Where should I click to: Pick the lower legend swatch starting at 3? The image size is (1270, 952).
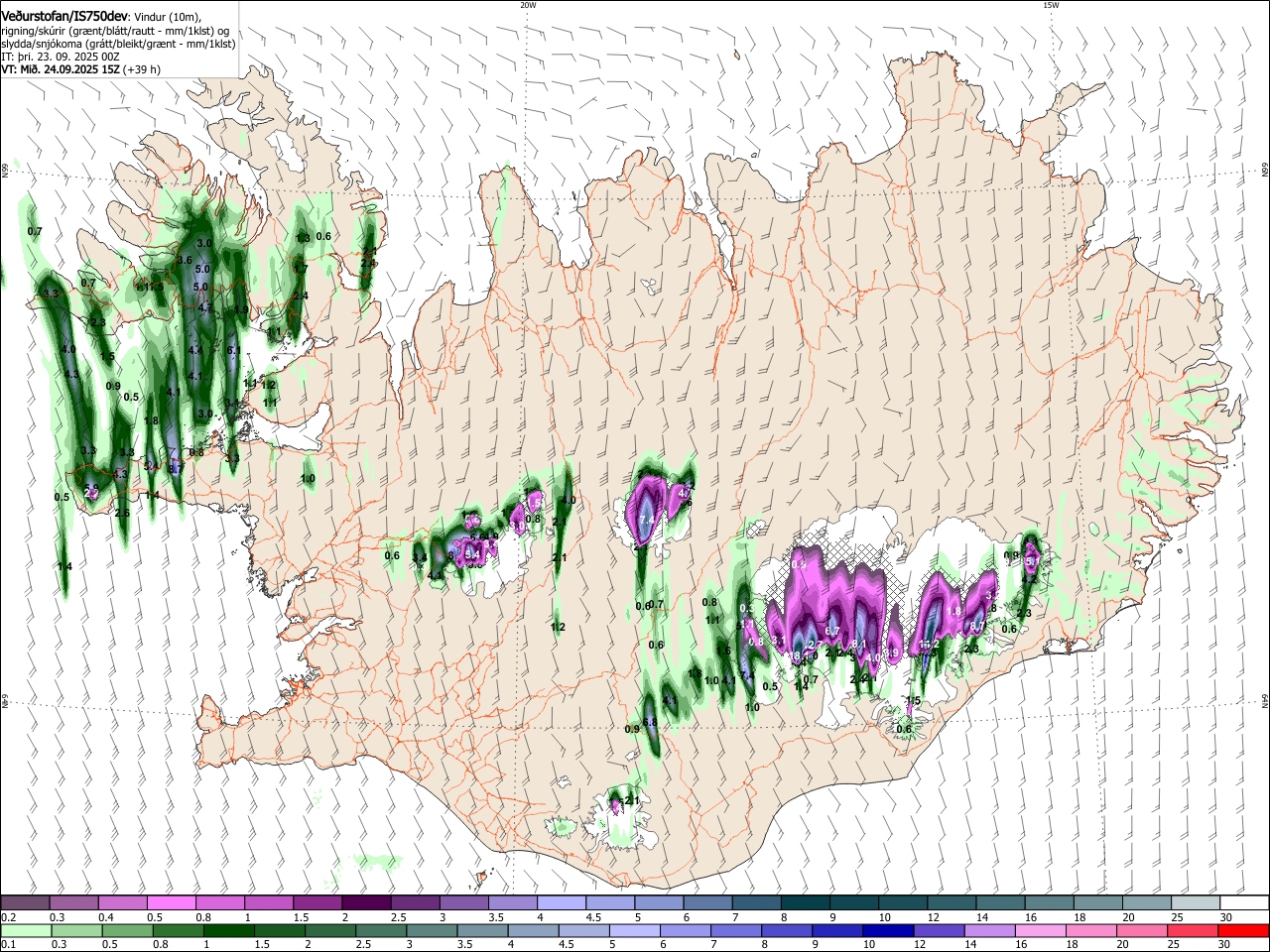click(x=432, y=930)
